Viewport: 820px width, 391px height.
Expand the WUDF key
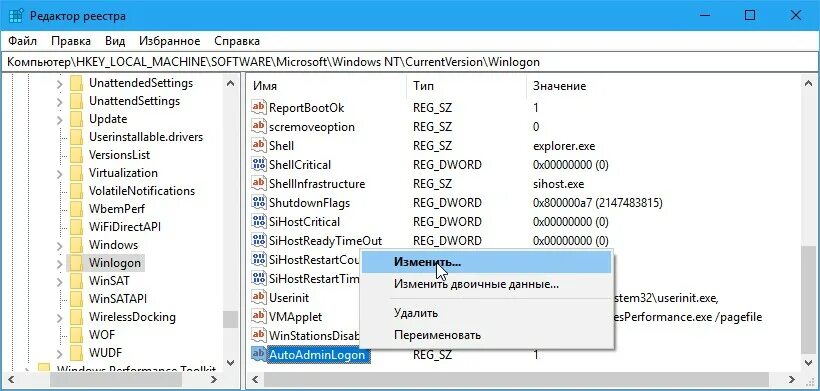point(60,353)
